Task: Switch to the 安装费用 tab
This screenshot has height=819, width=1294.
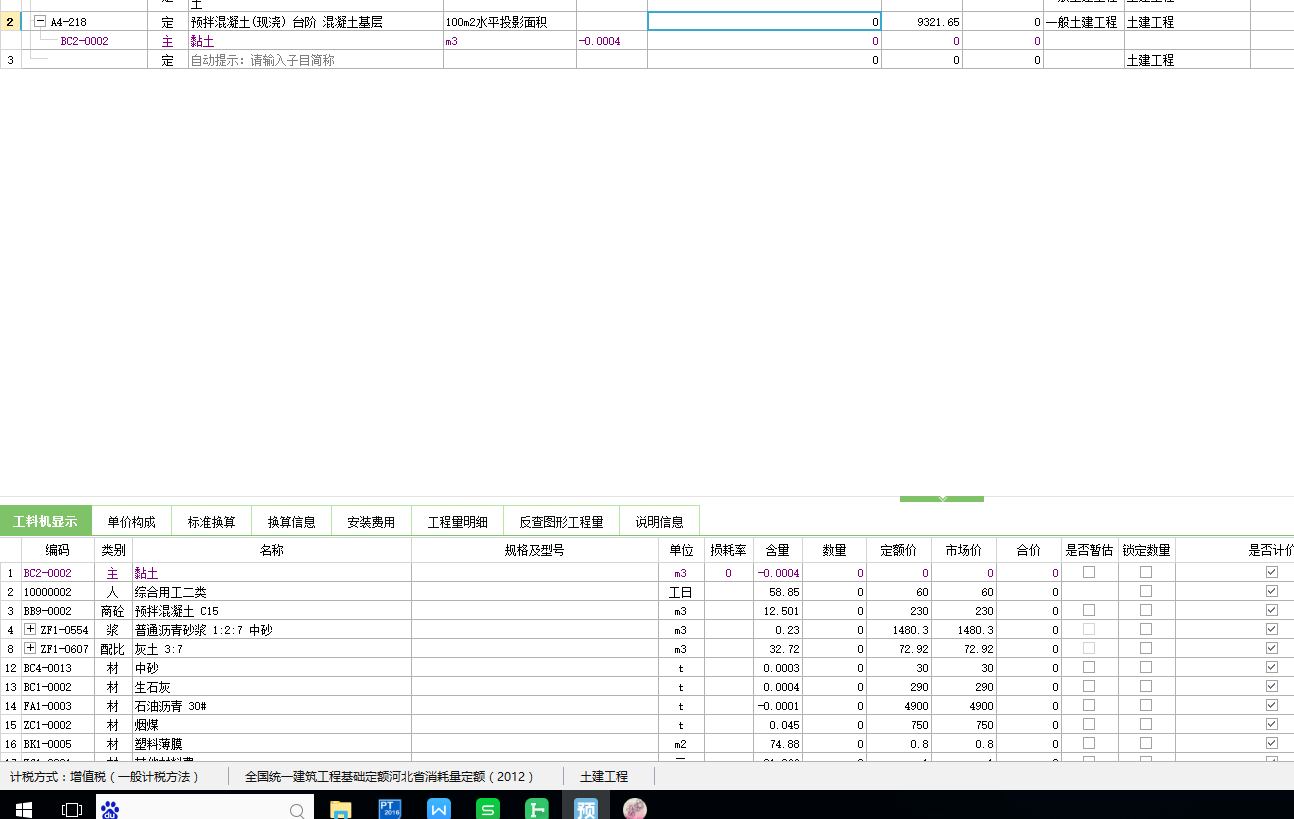Action: [x=371, y=521]
